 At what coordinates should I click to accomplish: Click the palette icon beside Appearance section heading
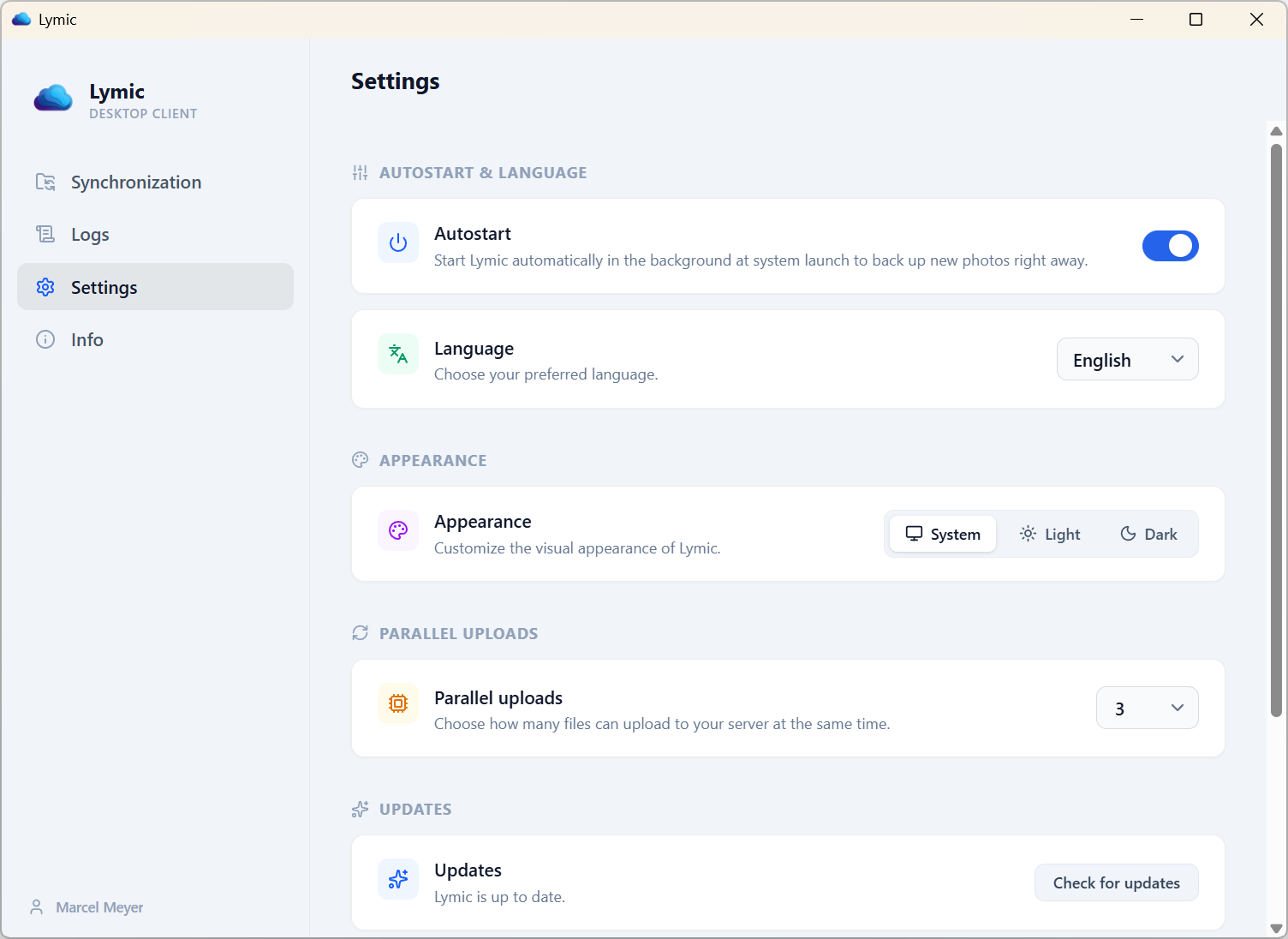[361, 460]
